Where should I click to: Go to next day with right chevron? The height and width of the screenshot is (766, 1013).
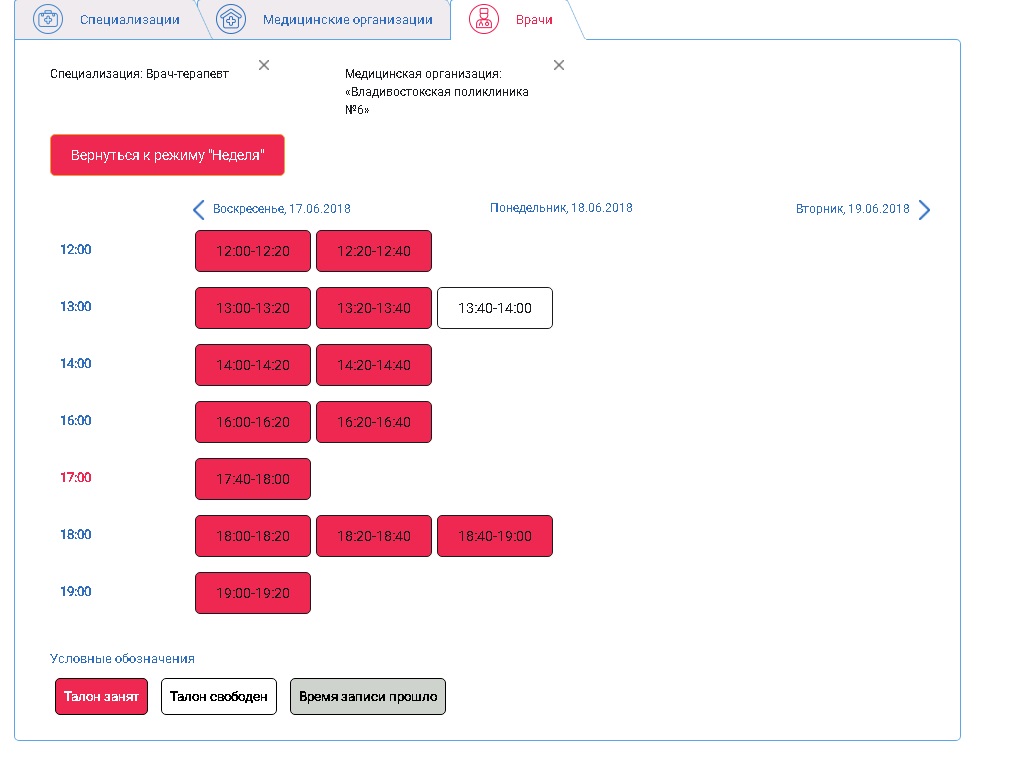924,209
